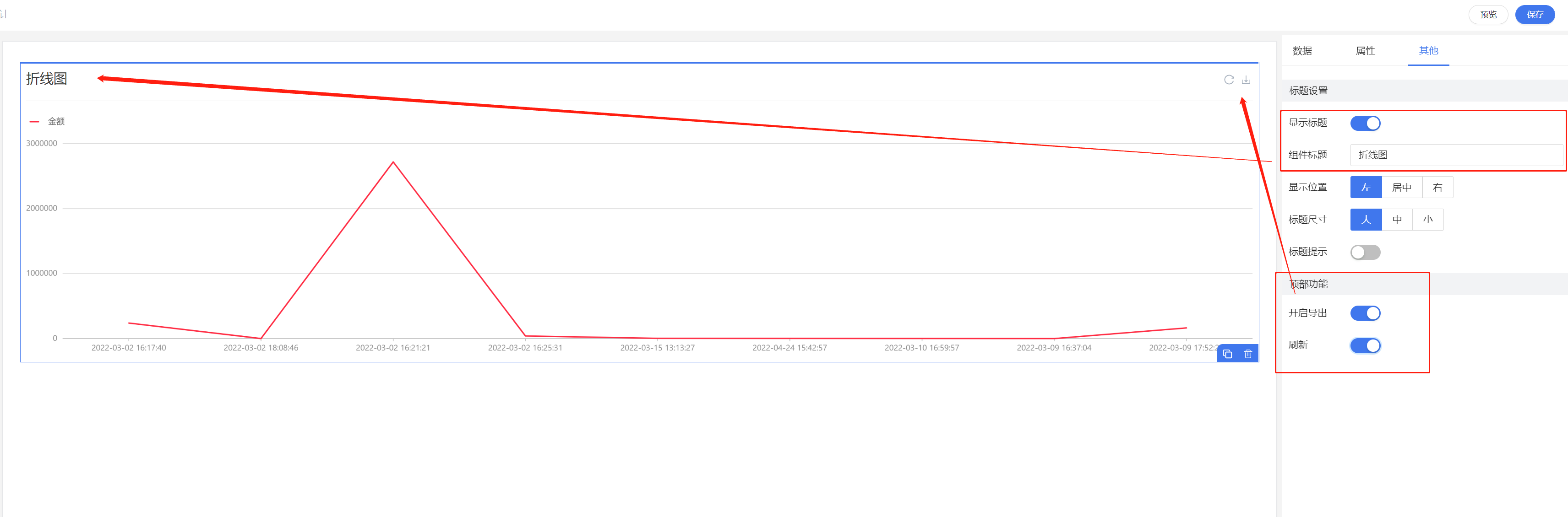
Task: Click the 3000000 y-axis label
Action: pos(41,144)
